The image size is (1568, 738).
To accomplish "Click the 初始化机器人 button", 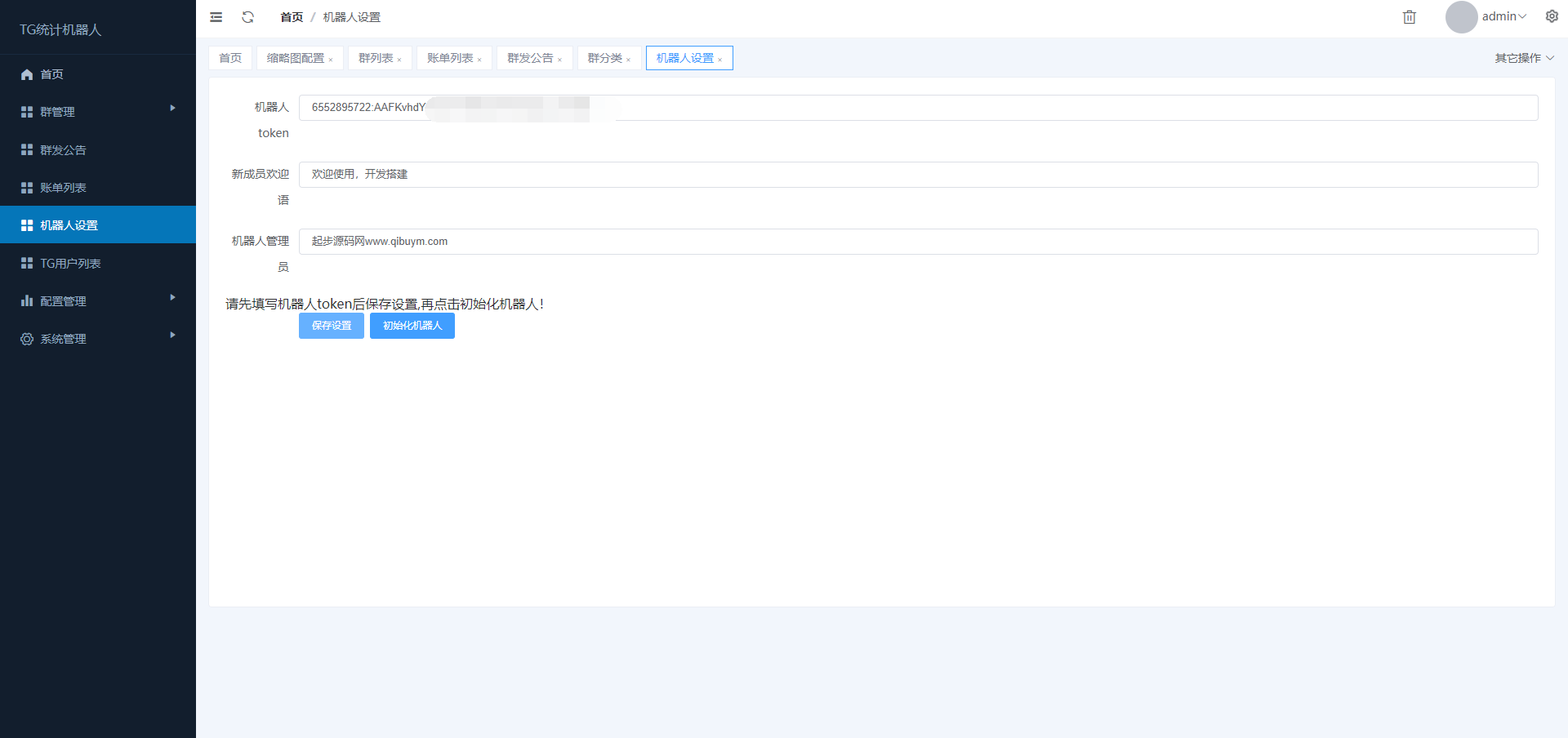I will pyautogui.click(x=412, y=326).
